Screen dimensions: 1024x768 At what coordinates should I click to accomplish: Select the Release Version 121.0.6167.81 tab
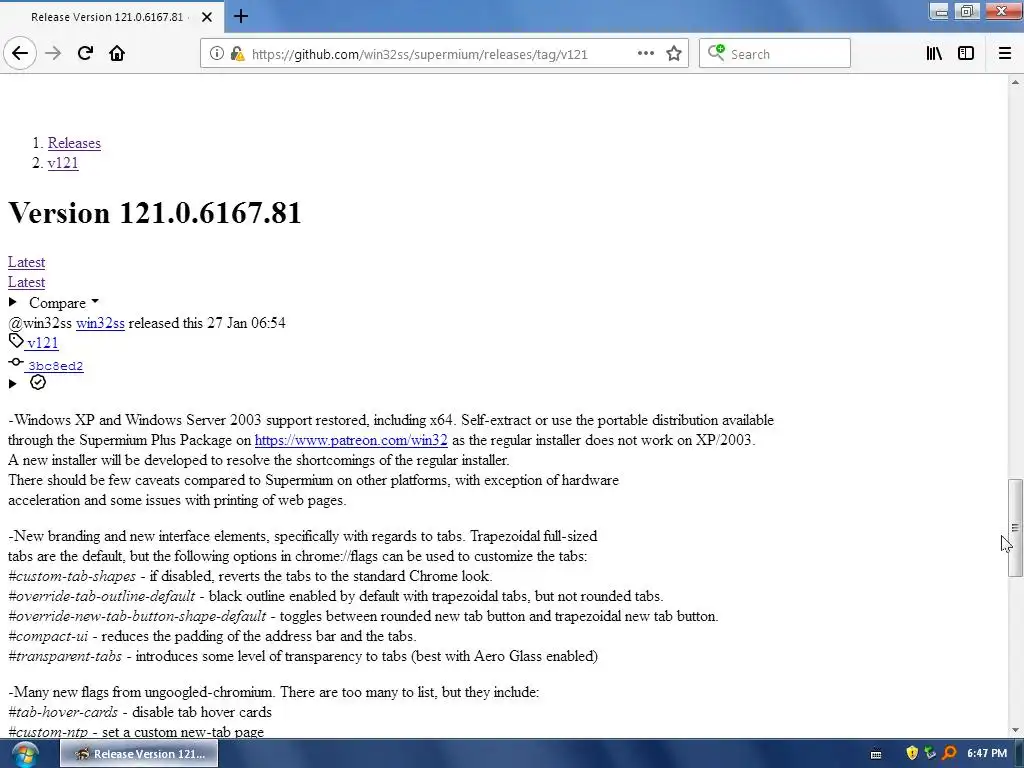pyautogui.click(x=111, y=16)
